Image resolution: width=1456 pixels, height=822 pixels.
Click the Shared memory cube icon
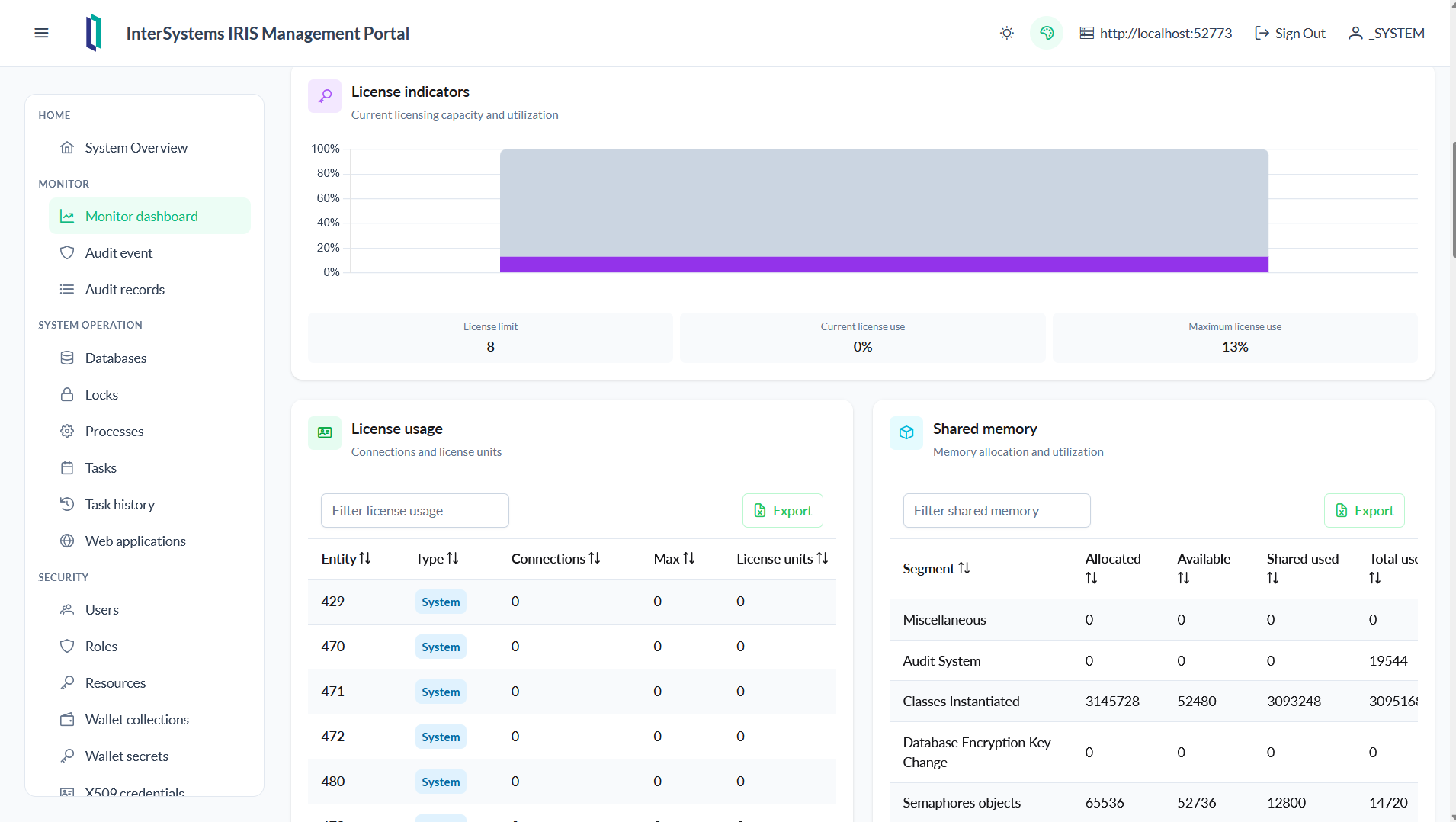906,433
